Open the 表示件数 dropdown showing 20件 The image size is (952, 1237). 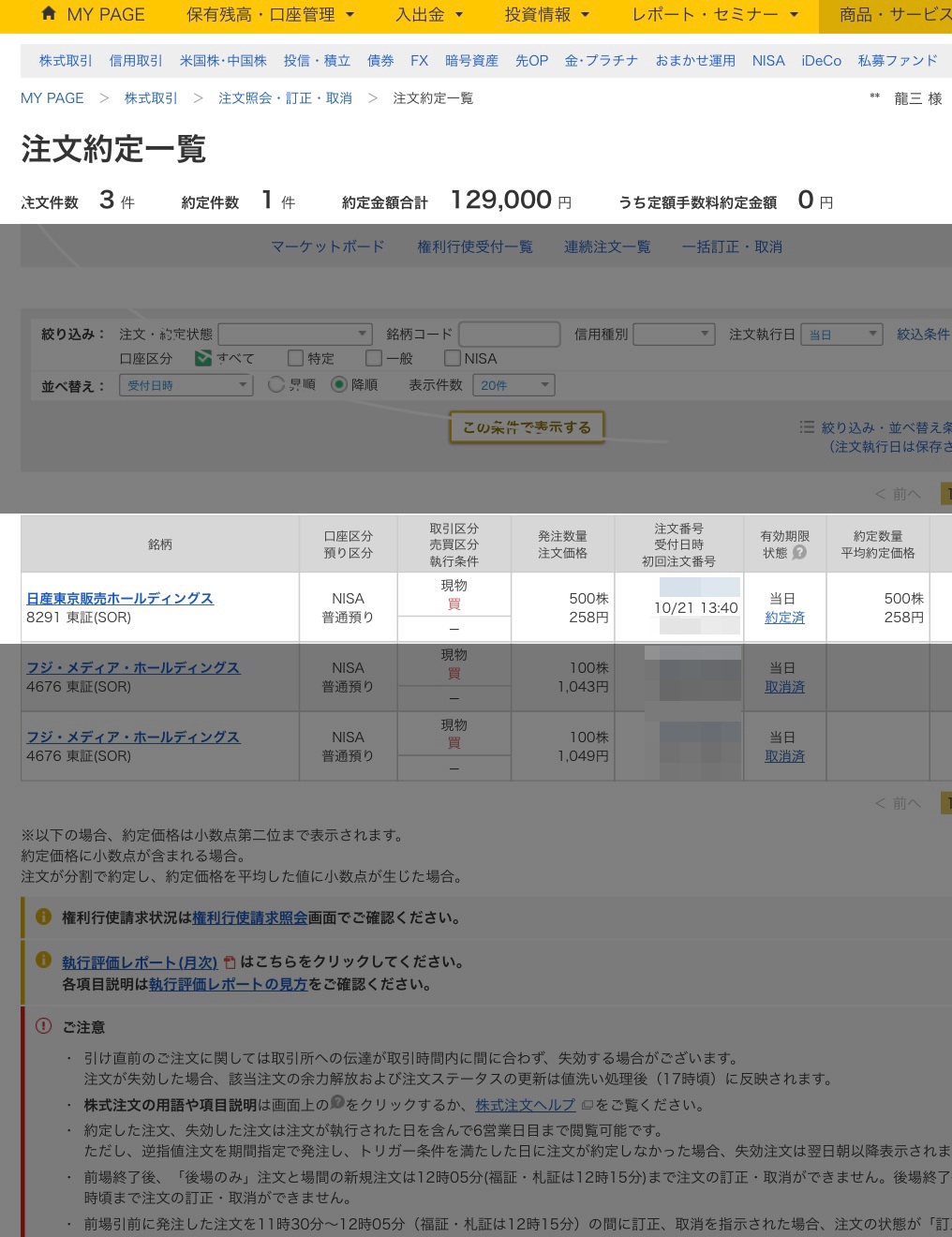tap(514, 385)
